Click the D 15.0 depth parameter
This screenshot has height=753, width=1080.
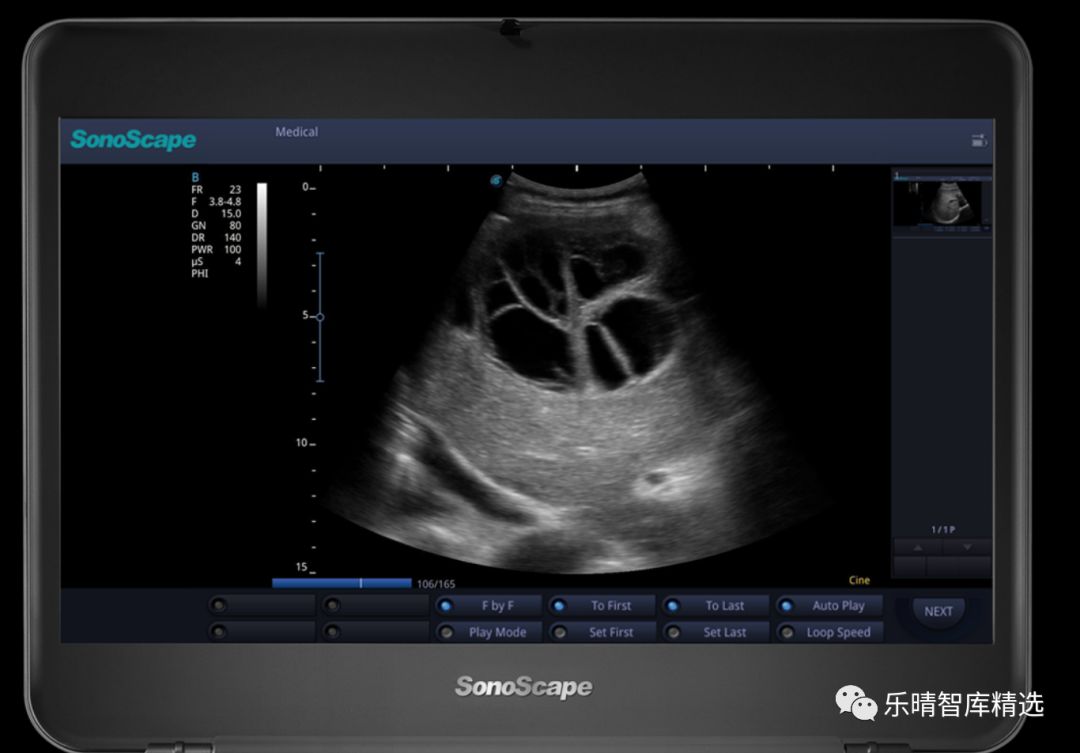tap(216, 214)
